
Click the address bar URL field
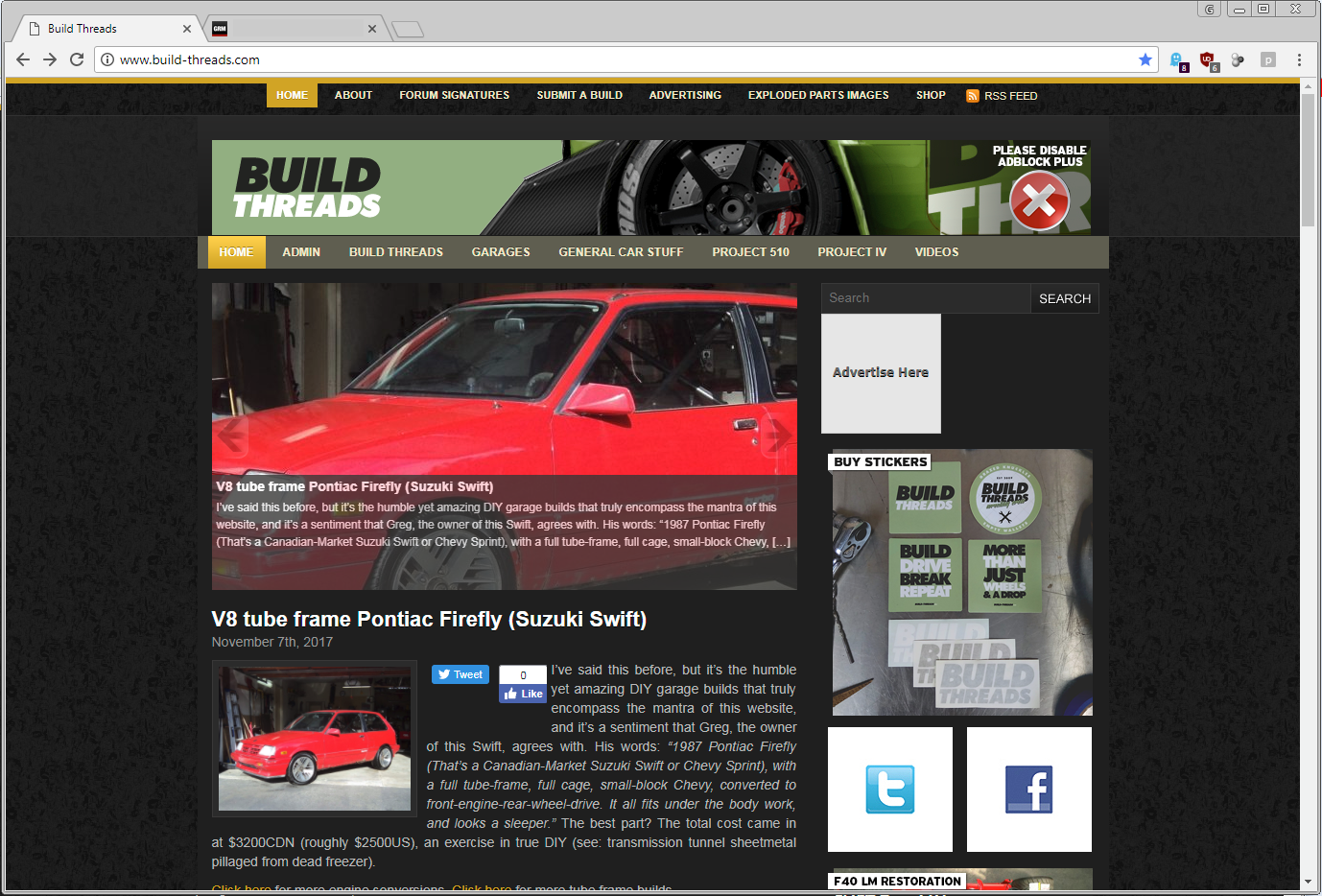pos(624,59)
